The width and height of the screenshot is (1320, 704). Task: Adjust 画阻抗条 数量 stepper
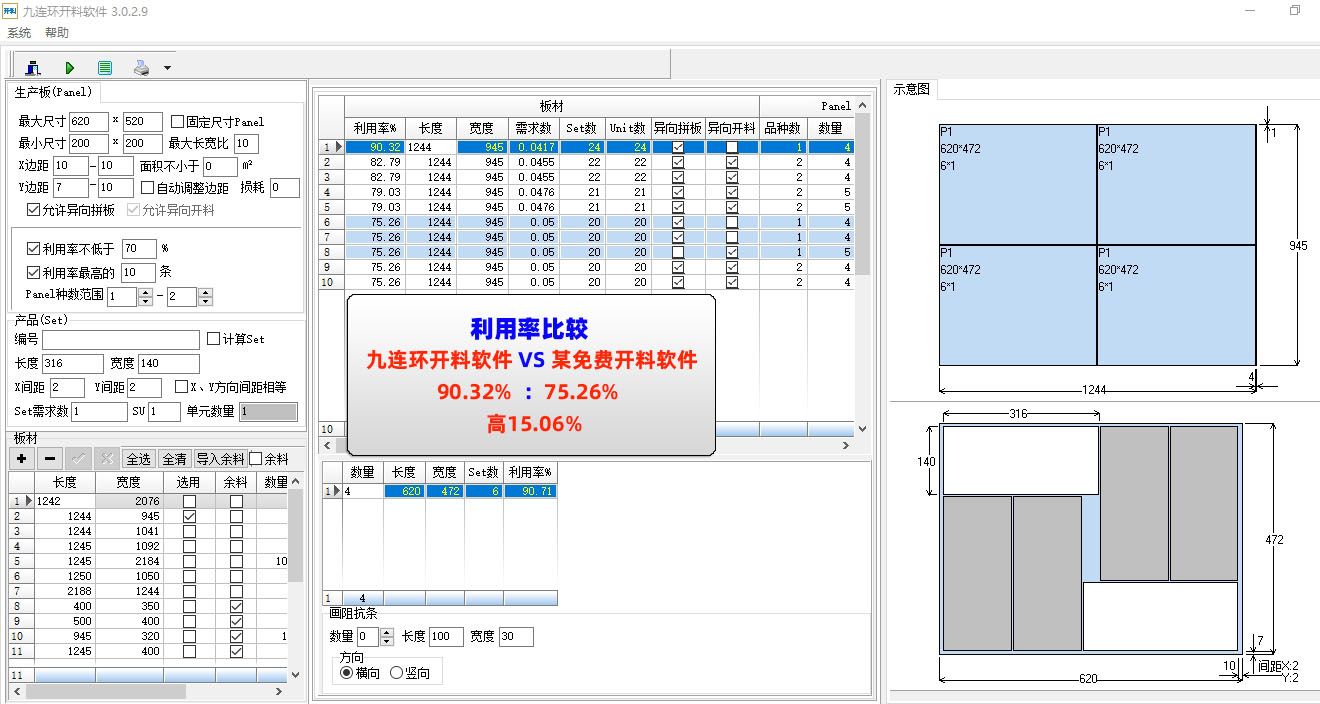pyautogui.click(x=387, y=637)
